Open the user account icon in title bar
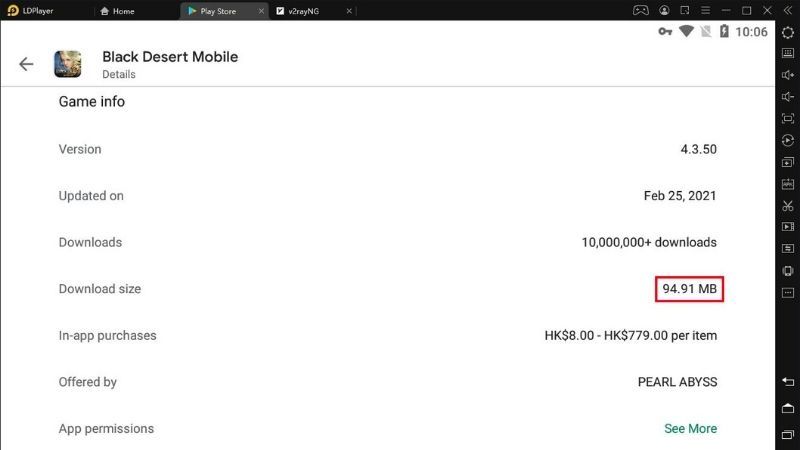Screen dimensions: 800x450 tap(666, 10)
